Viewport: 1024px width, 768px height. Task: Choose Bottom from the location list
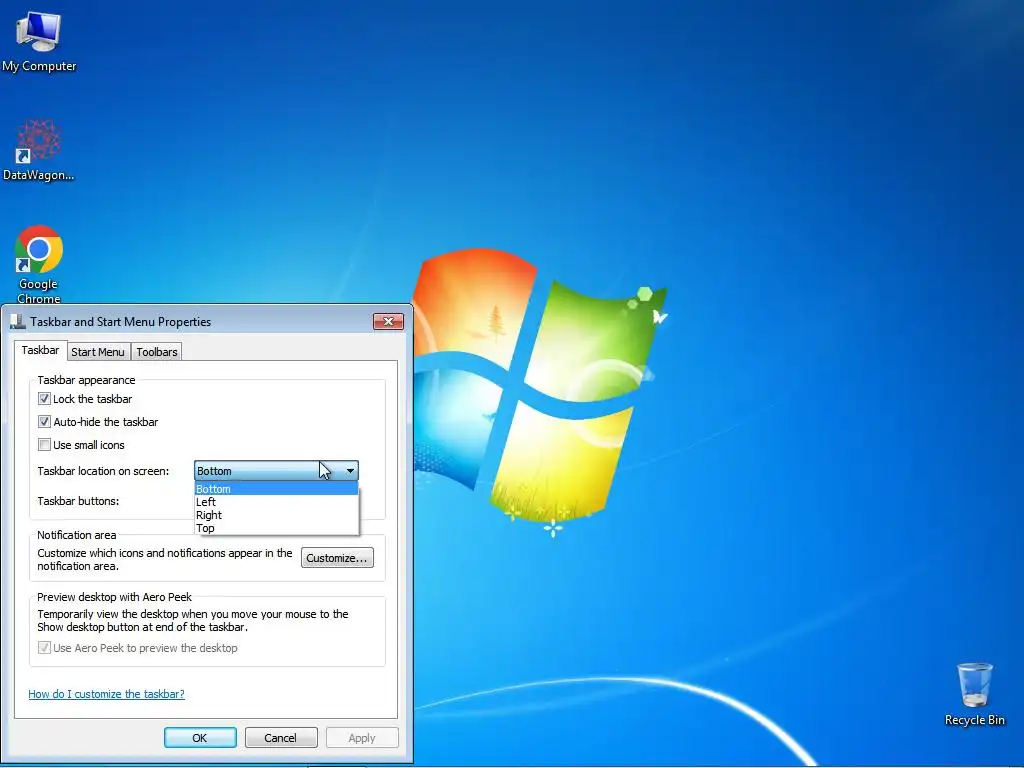[x=276, y=489]
